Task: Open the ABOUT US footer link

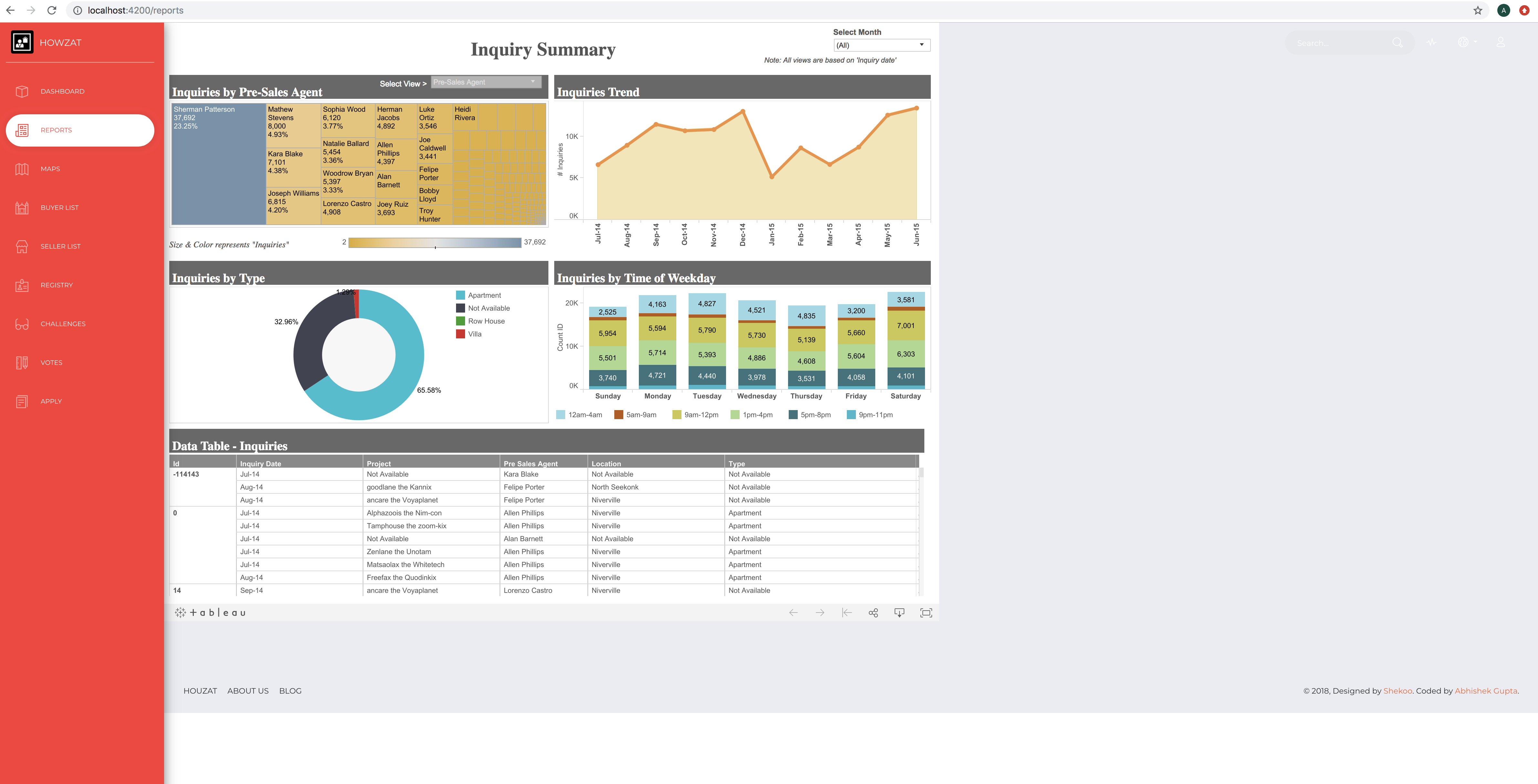Action: (248, 691)
